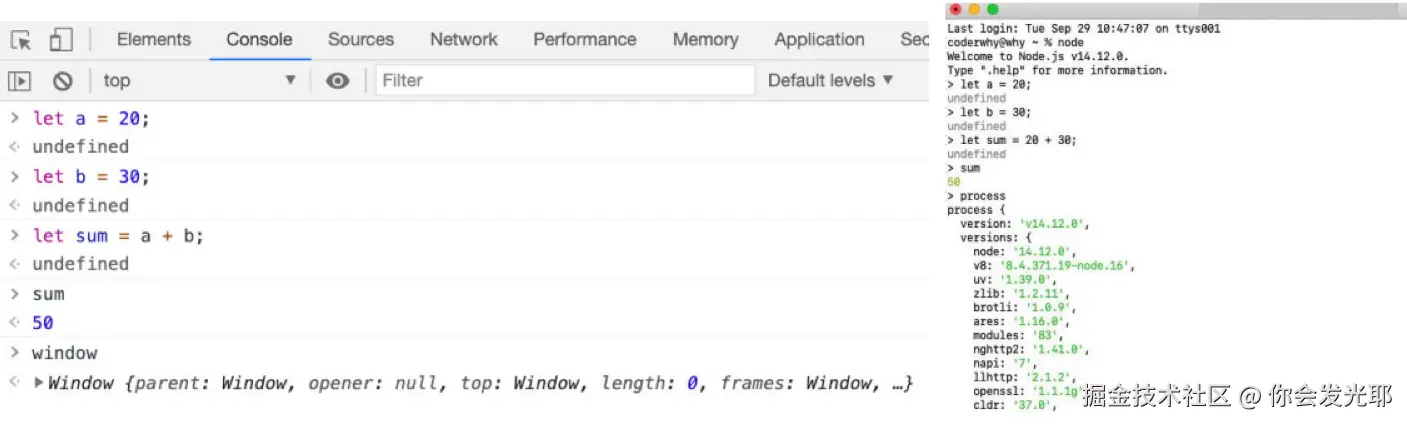Click the 'let sum = a + b;' console entry
This screenshot has height=424, width=1407.
pos(118,236)
